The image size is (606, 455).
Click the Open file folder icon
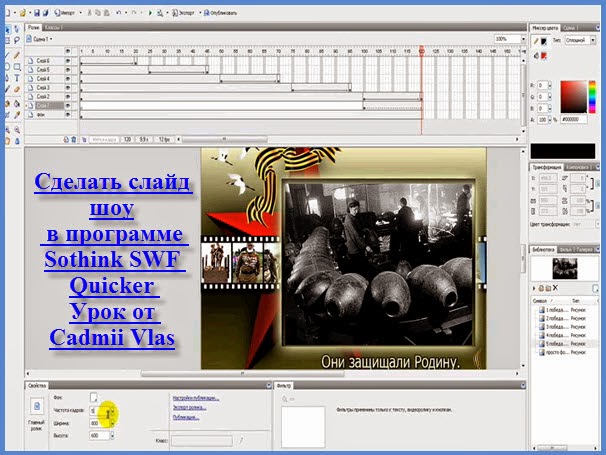click(x=23, y=13)
